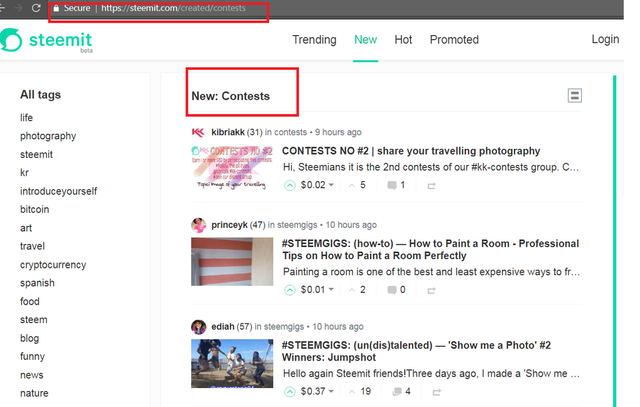Filter by the nature tag
The image size is (640, 407).
point(34,393)
